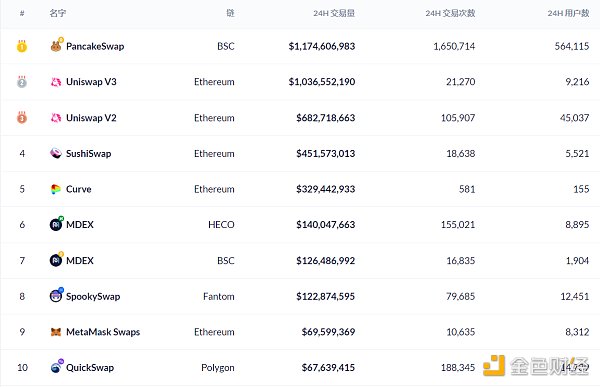Image resolution: width=600 pixels, height=387 pixels.
Task: Open the MetaMask Swaps name link
Action: pos(103,332)
